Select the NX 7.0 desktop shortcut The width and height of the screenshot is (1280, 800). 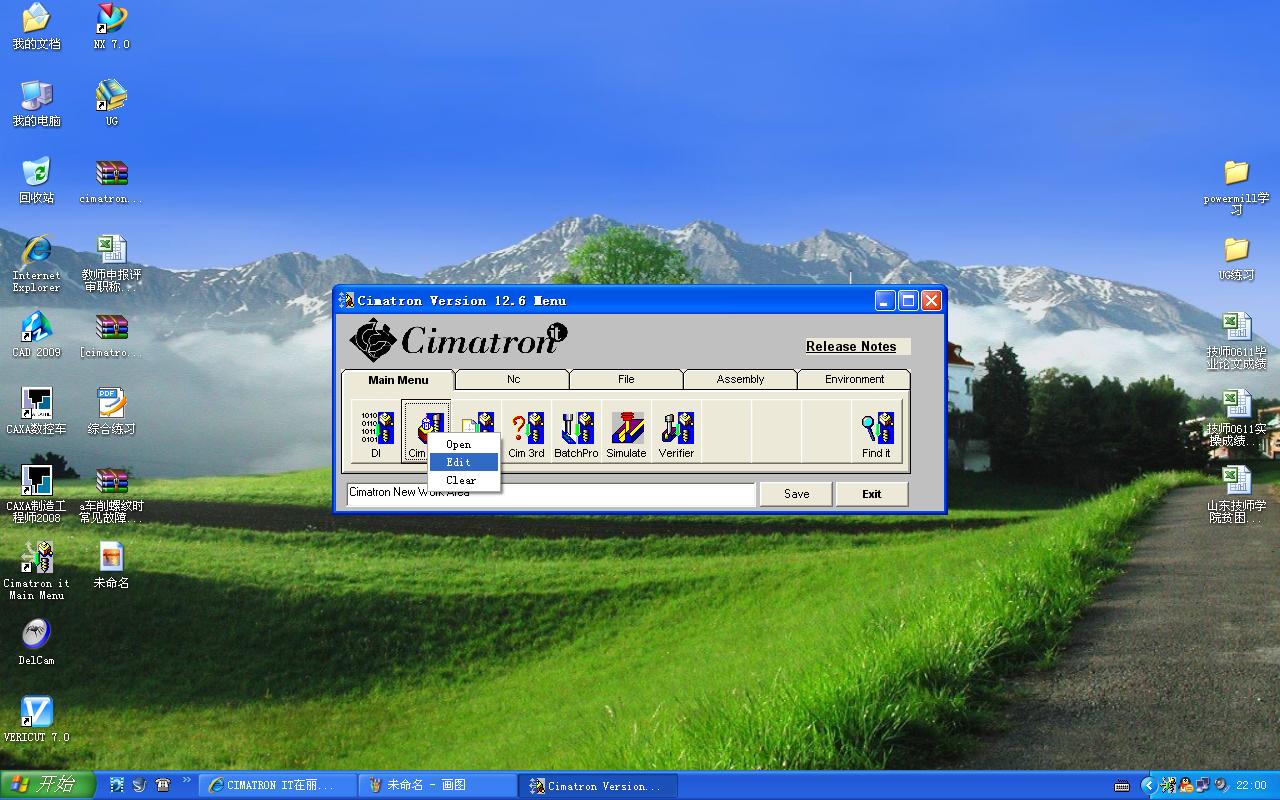(111, 26)
